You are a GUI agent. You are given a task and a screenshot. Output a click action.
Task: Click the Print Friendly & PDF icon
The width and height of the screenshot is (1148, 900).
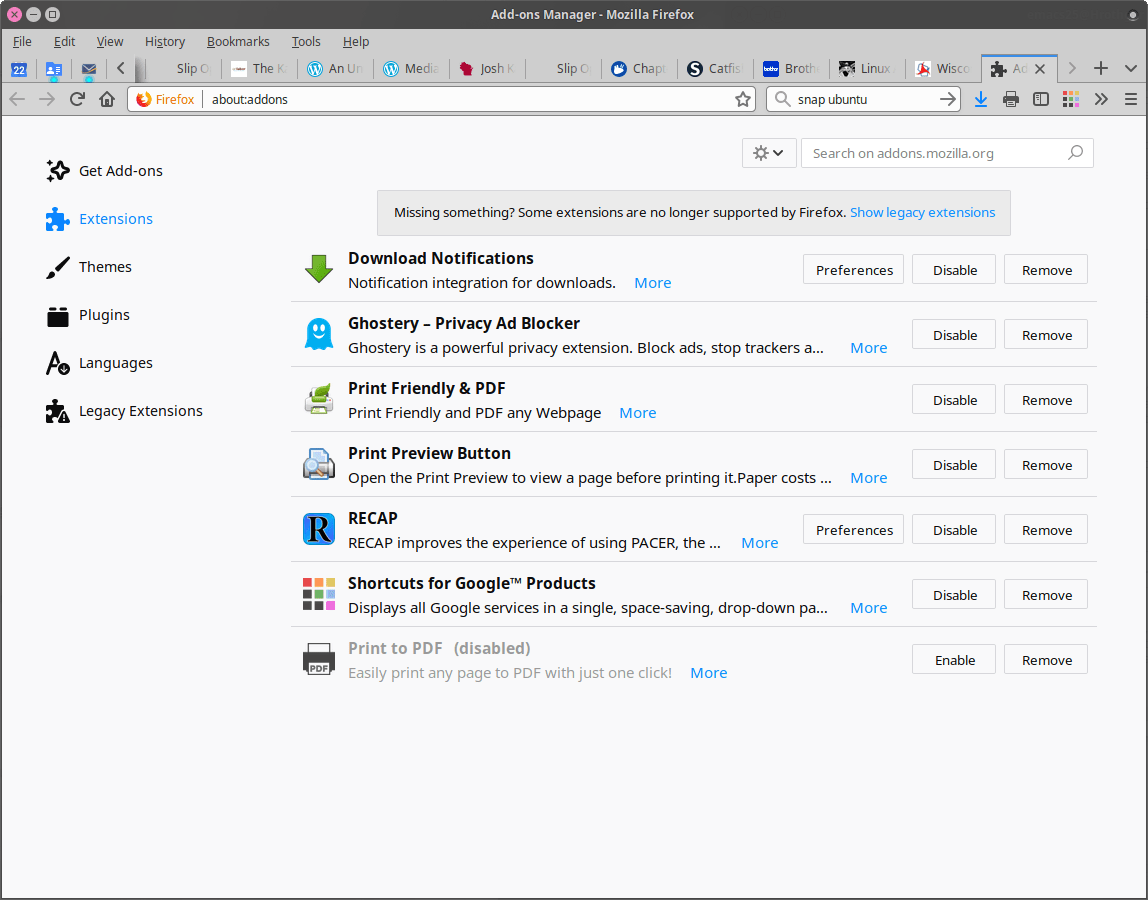318,399
